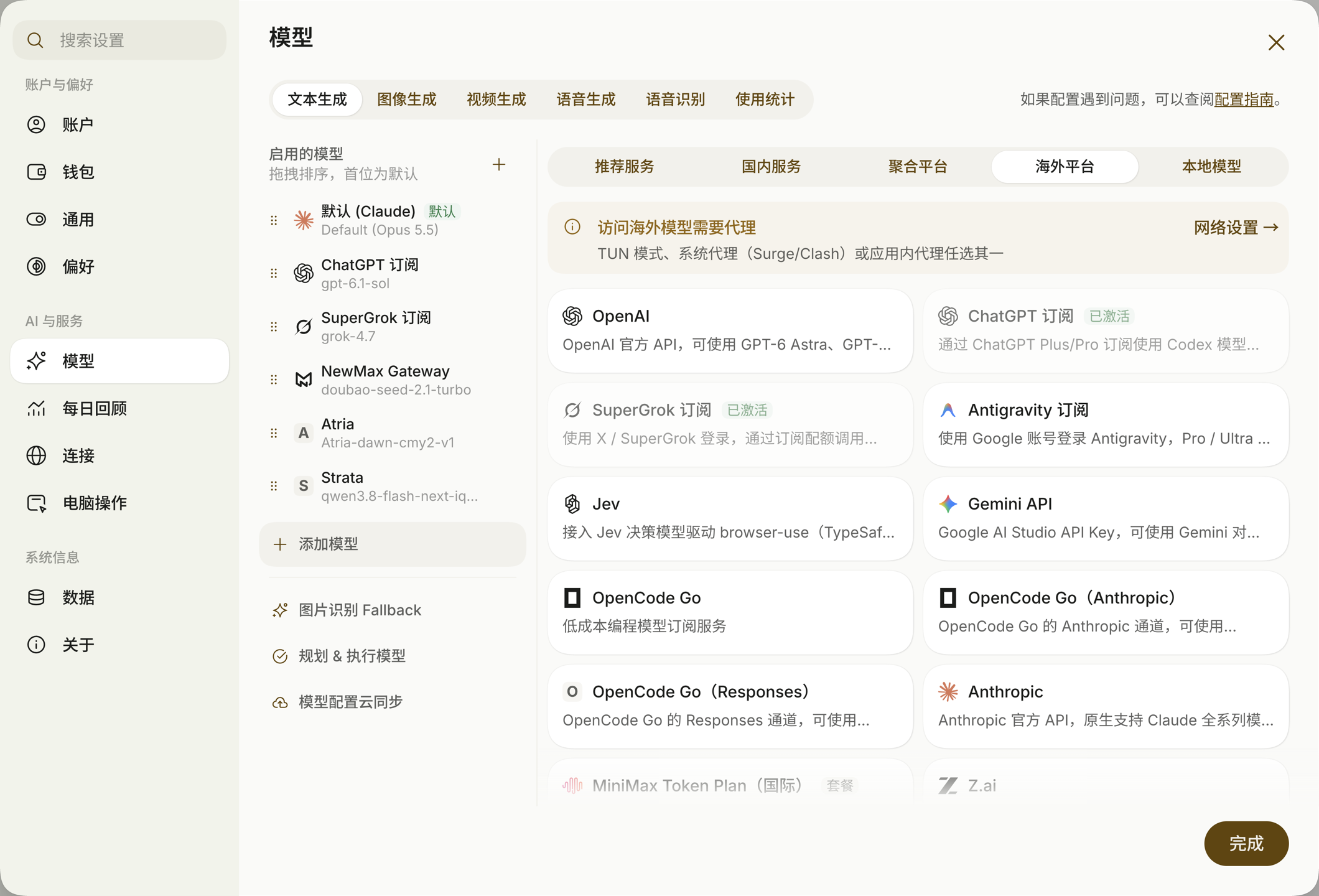1319x896 pixels.
Task: Select the 本地模型 provider category
Action: pyautogui.click(x=1211, y=167)
